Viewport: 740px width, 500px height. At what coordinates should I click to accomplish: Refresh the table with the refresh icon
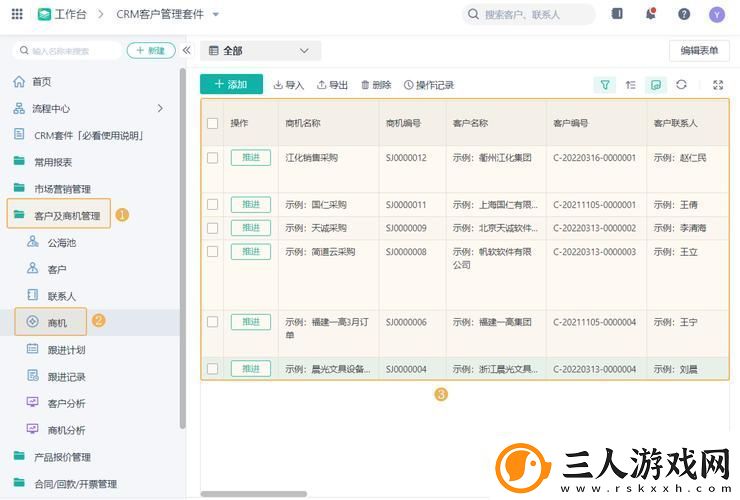coord(681,85)
